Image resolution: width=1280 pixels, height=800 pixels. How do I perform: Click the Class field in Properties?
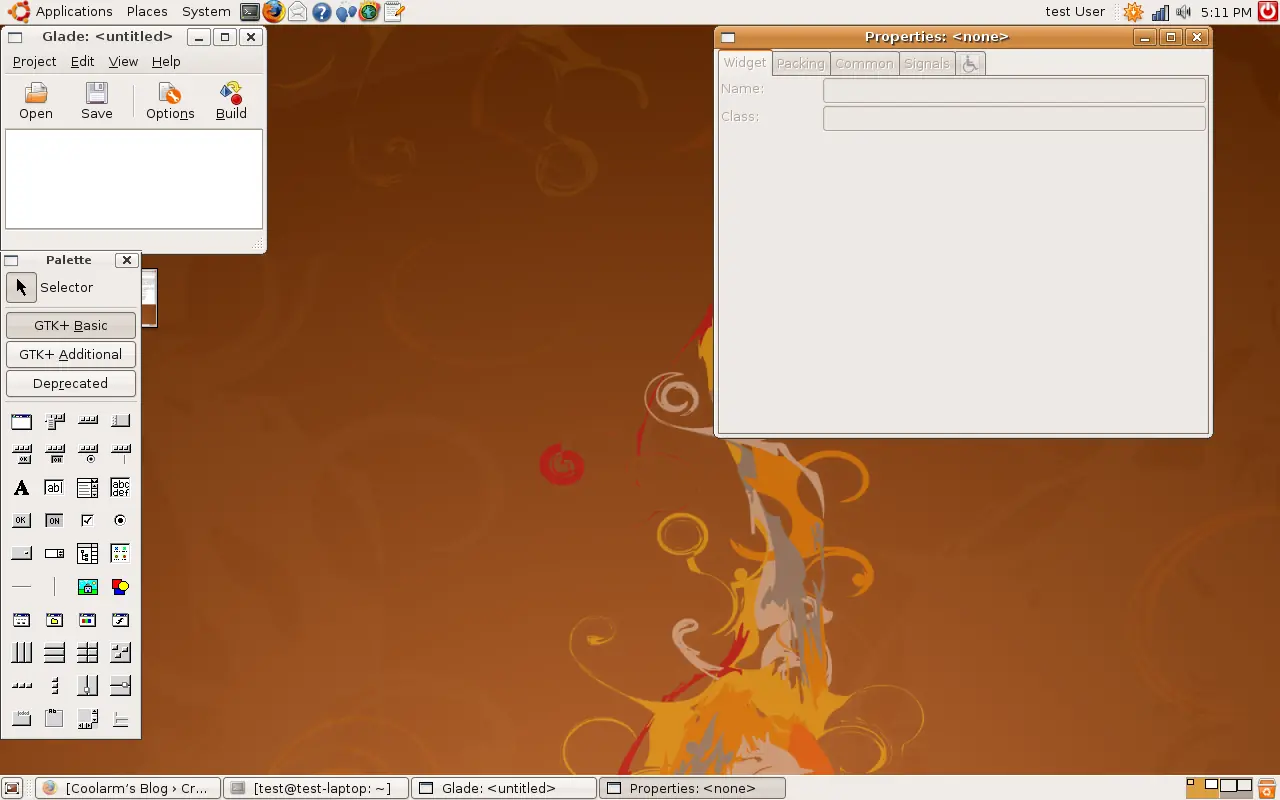1014,118
